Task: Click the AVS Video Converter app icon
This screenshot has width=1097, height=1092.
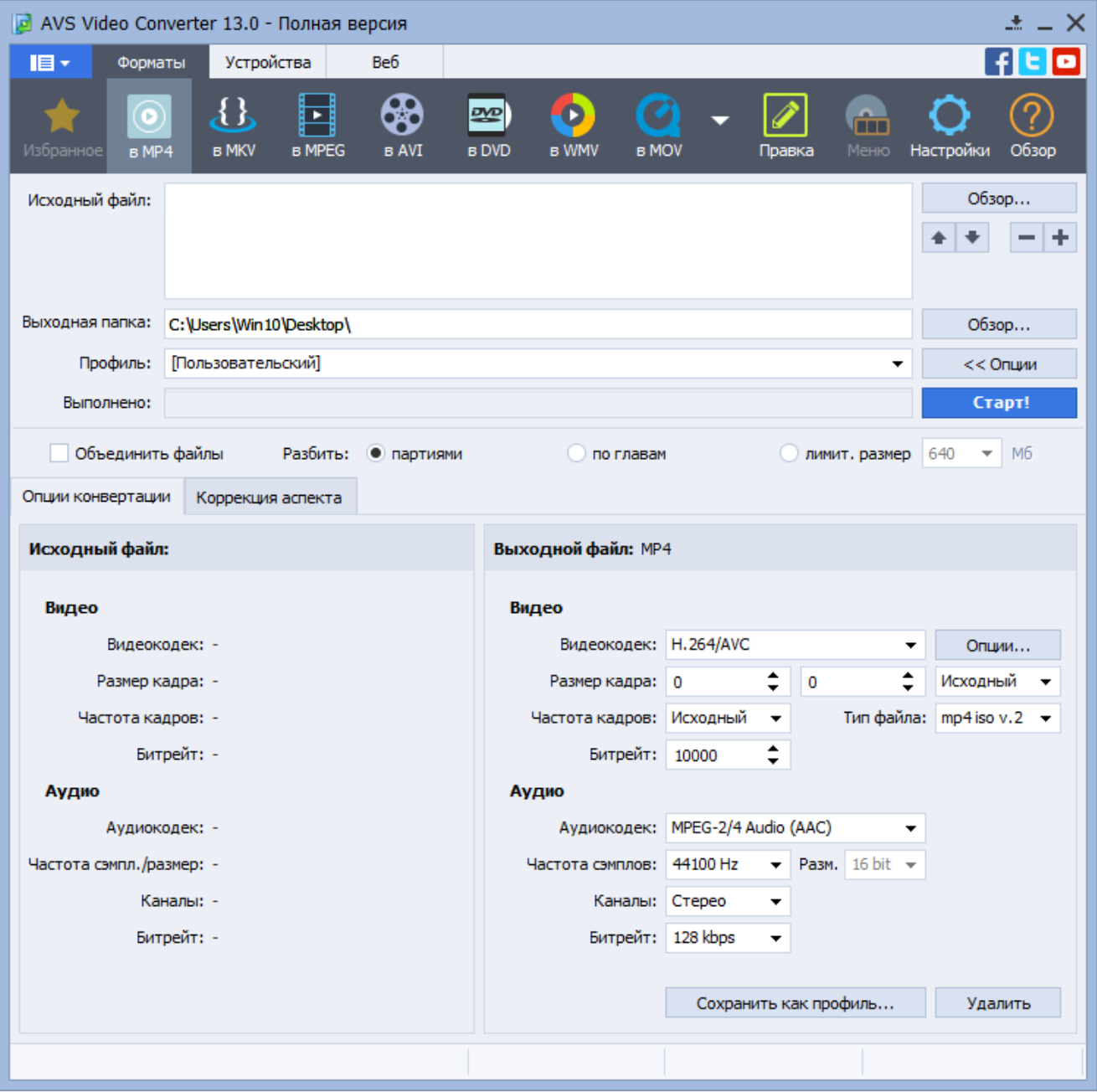Action: [23, 23]
